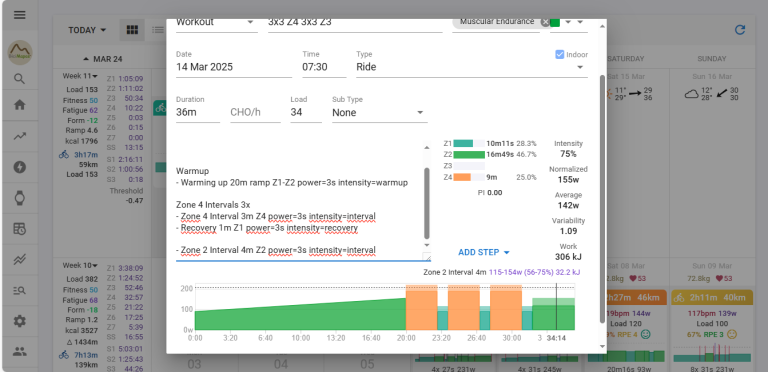Open the Workout category dropdown
This screenshot has width=768, height=372.
point(216,23)
